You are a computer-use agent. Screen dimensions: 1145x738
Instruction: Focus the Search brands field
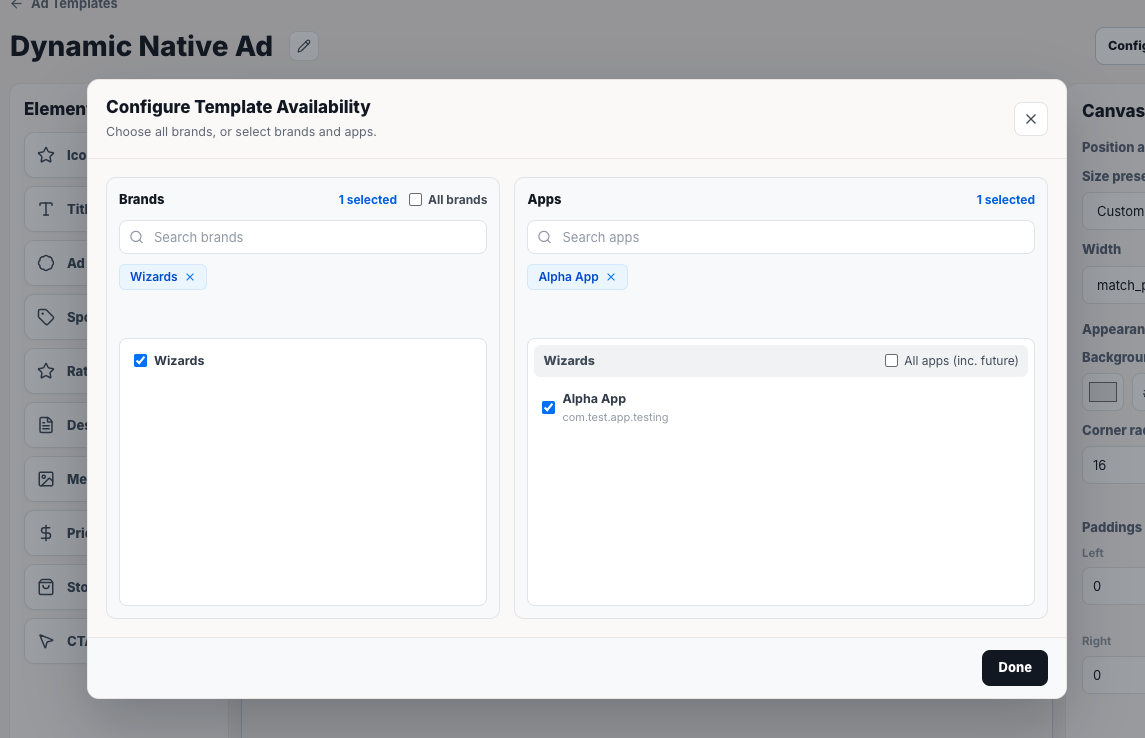[x=302, y=237]
